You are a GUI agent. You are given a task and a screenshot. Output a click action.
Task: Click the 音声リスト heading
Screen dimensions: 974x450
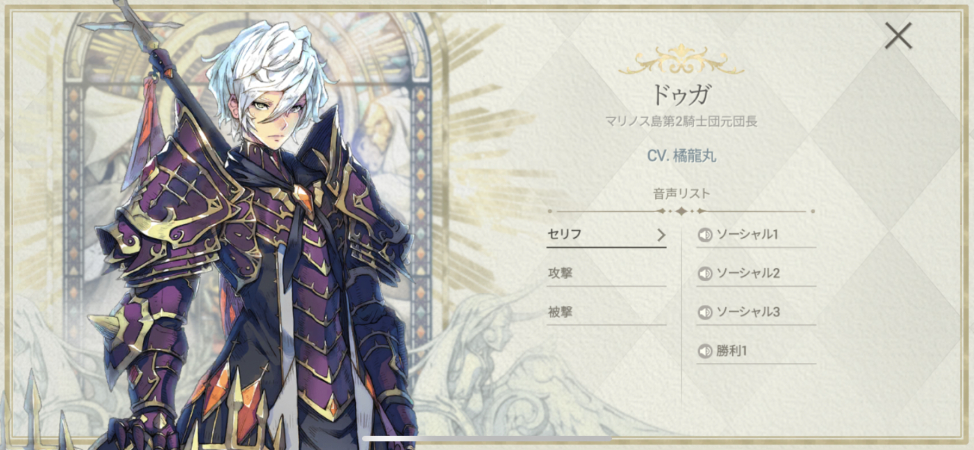(x=681, y=194)
